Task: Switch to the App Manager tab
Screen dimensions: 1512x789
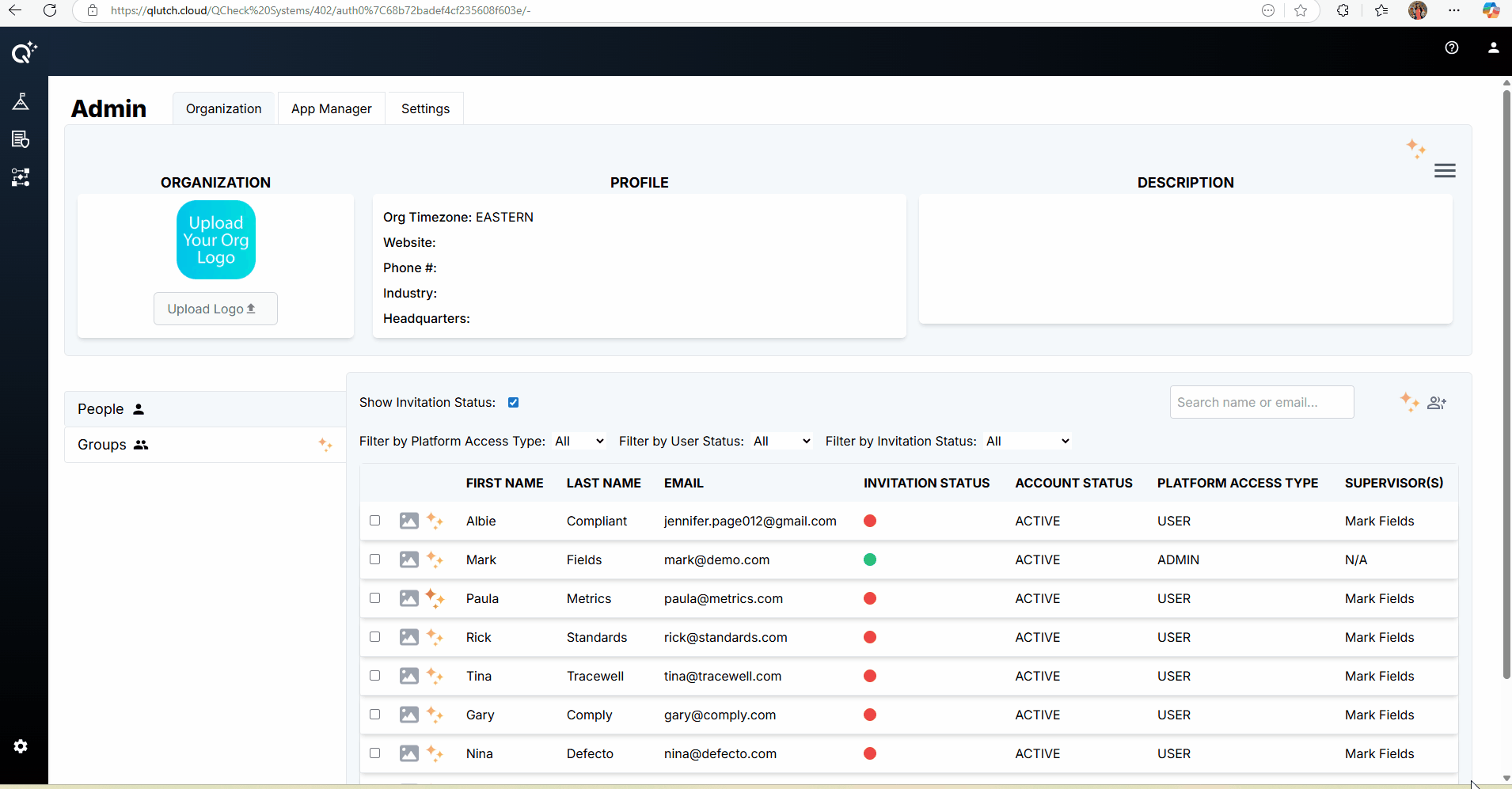Action: click(331, 109)
